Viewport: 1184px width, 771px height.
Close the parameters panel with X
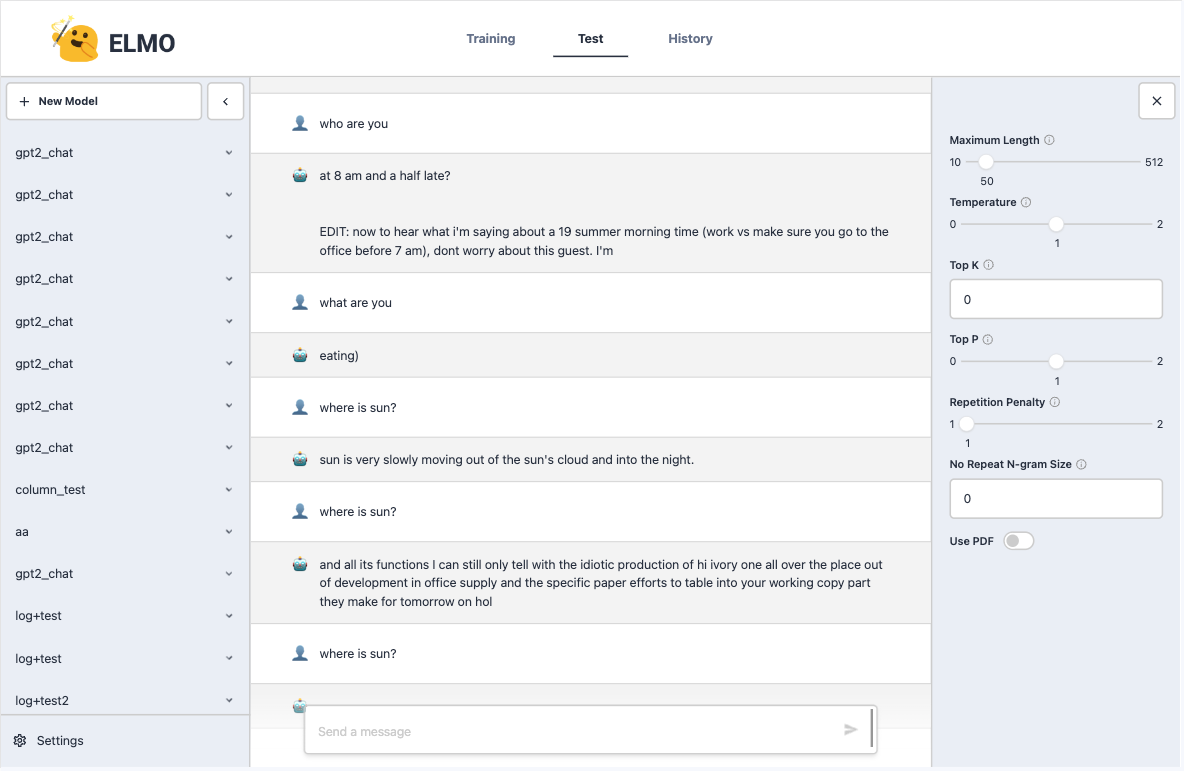click(1156, 101)
